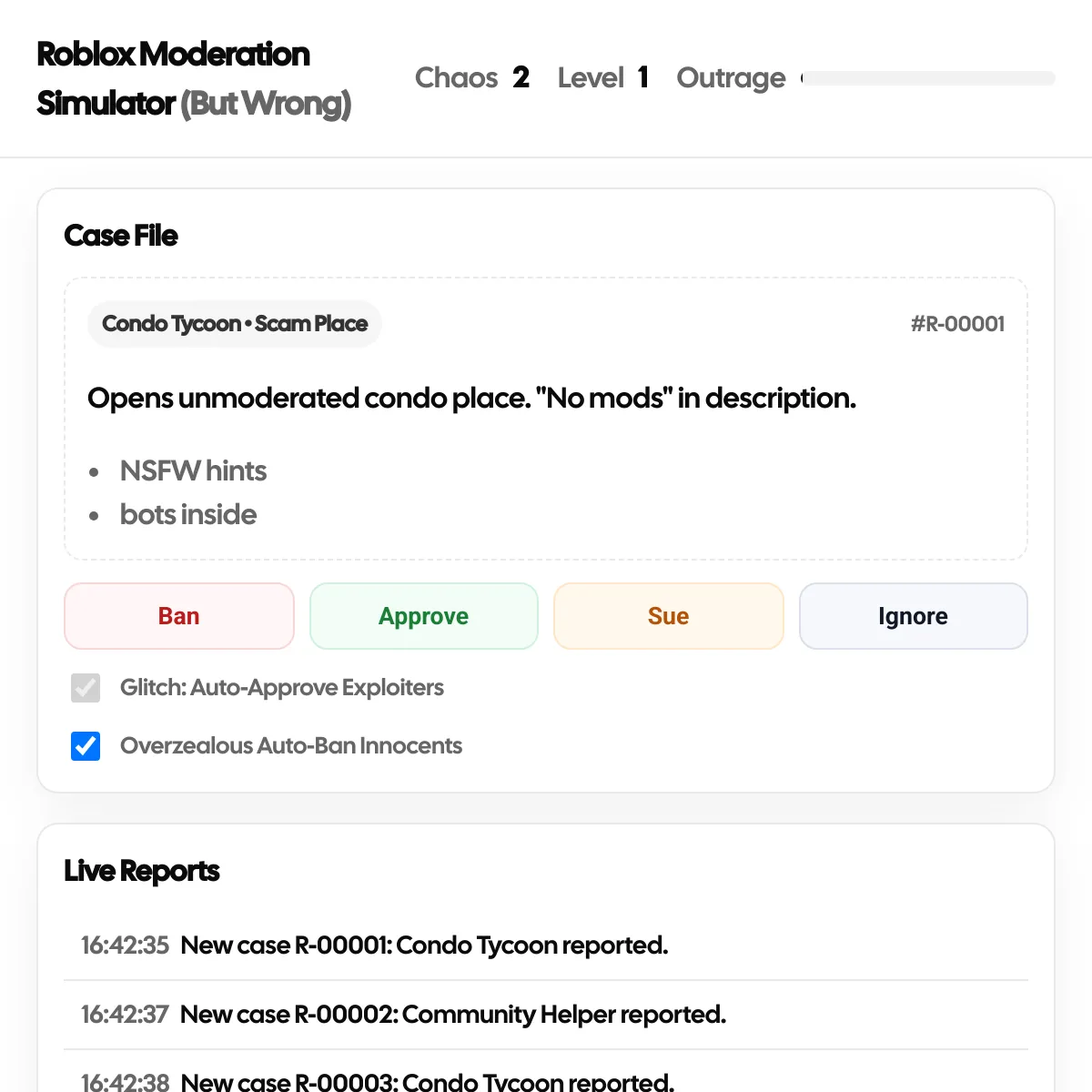Click case number #R-00001
This screenshot has width=1092, height=1092.
[957, 324]
